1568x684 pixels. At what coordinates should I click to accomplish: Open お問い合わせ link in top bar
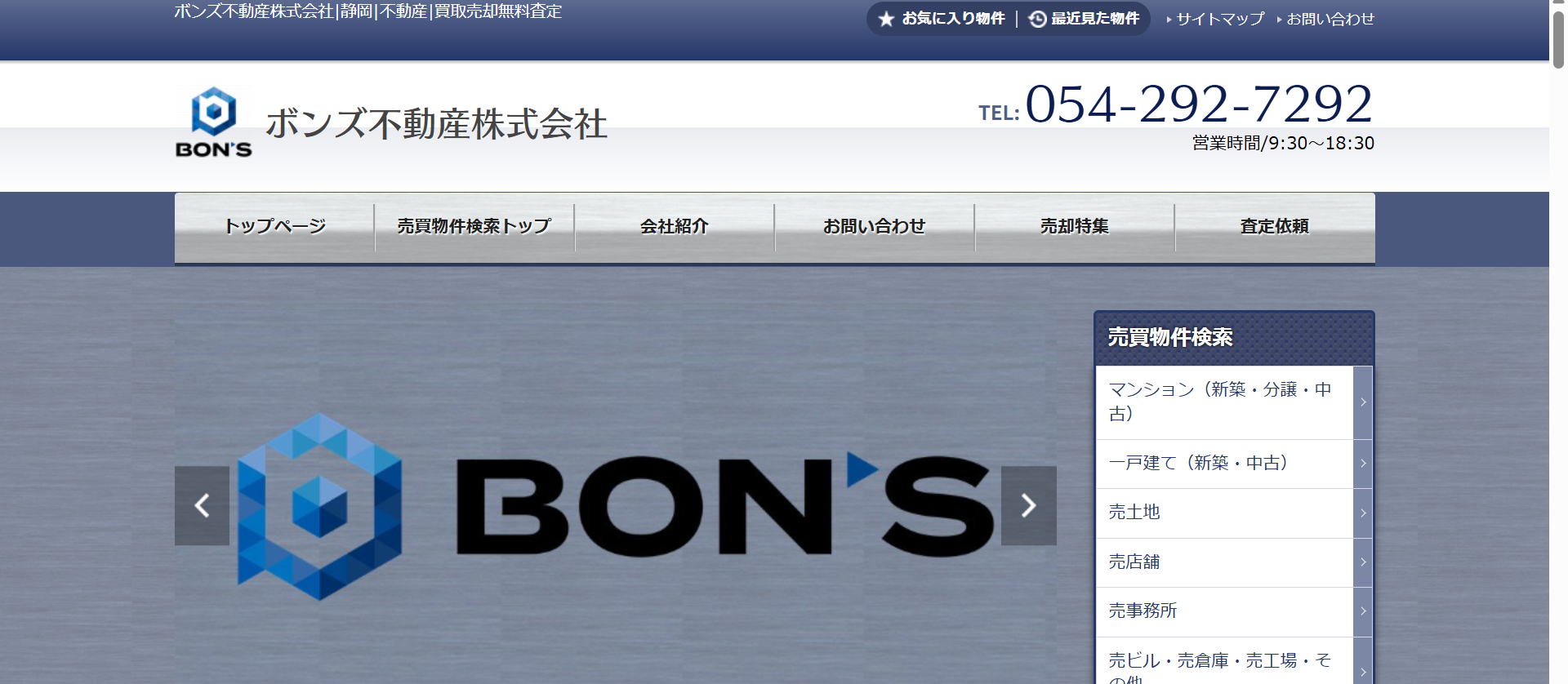(x=1330, y=19)
